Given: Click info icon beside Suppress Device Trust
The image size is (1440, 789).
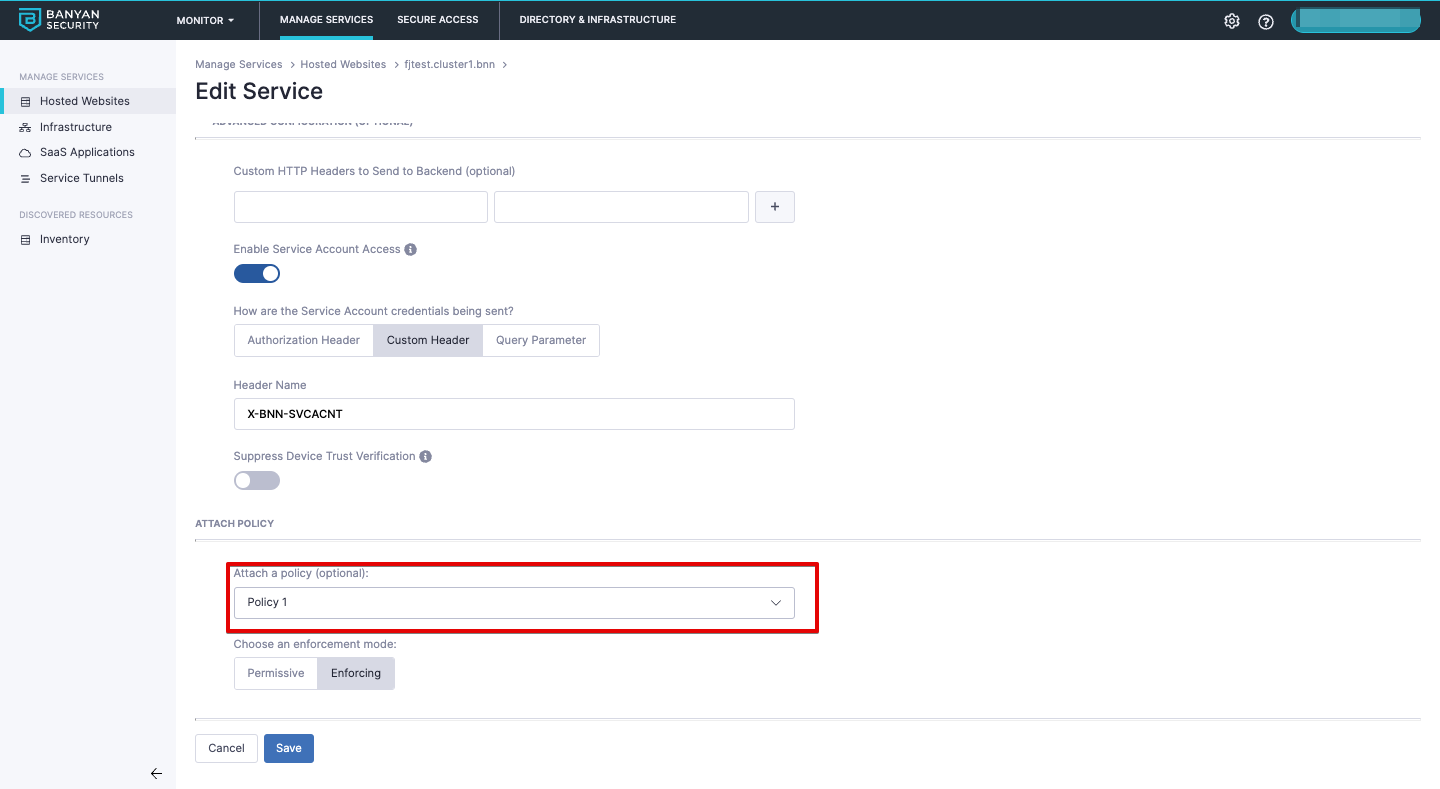Looking at the screenshot, I should [425, 456].
